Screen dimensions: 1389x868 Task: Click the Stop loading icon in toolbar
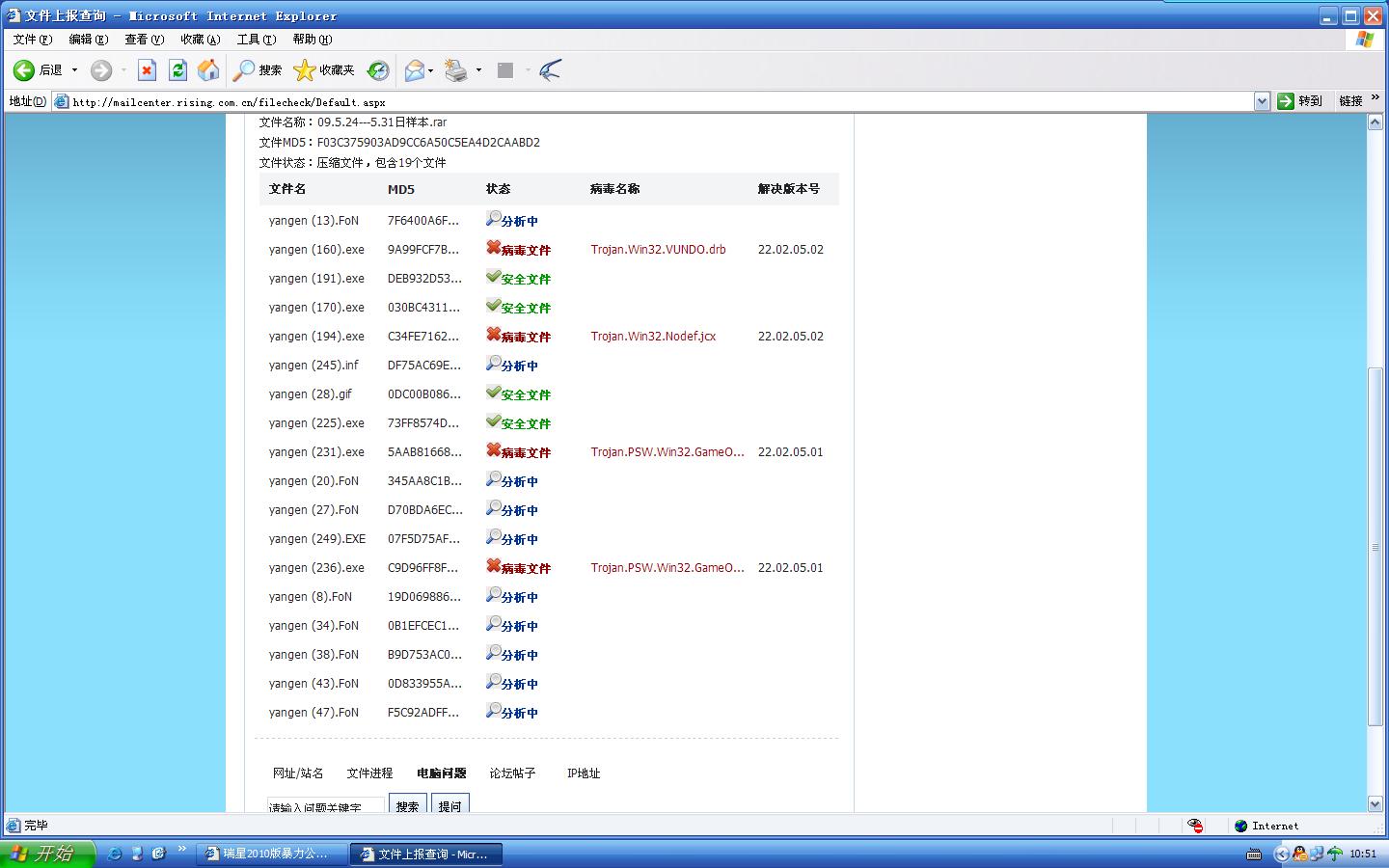click(x=147, y=69)
